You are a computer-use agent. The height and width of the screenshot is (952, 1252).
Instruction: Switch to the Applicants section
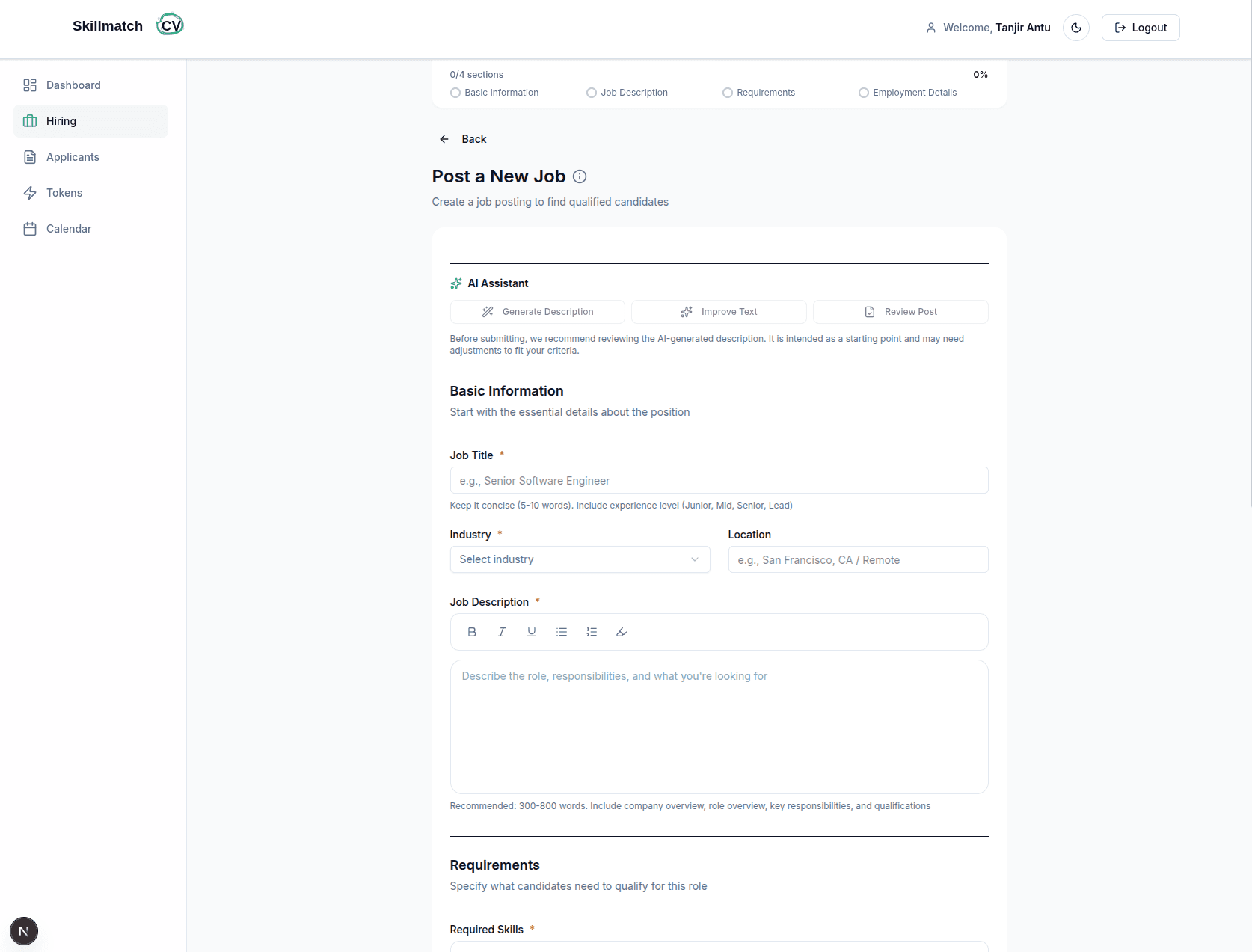click(x=73, y=156)
